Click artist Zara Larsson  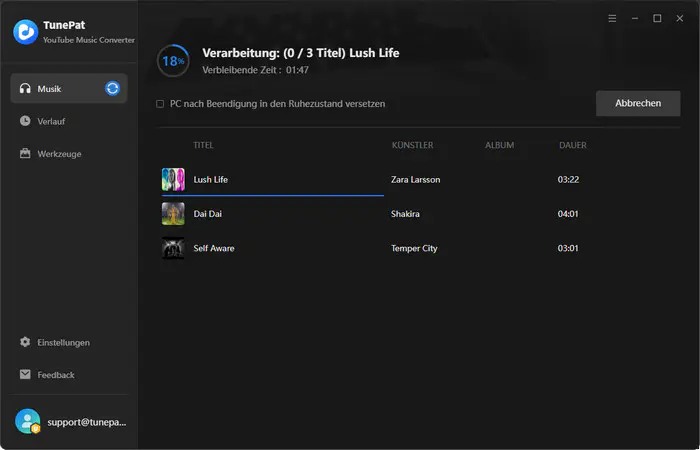pyautogui.click(x=416, y=179)
